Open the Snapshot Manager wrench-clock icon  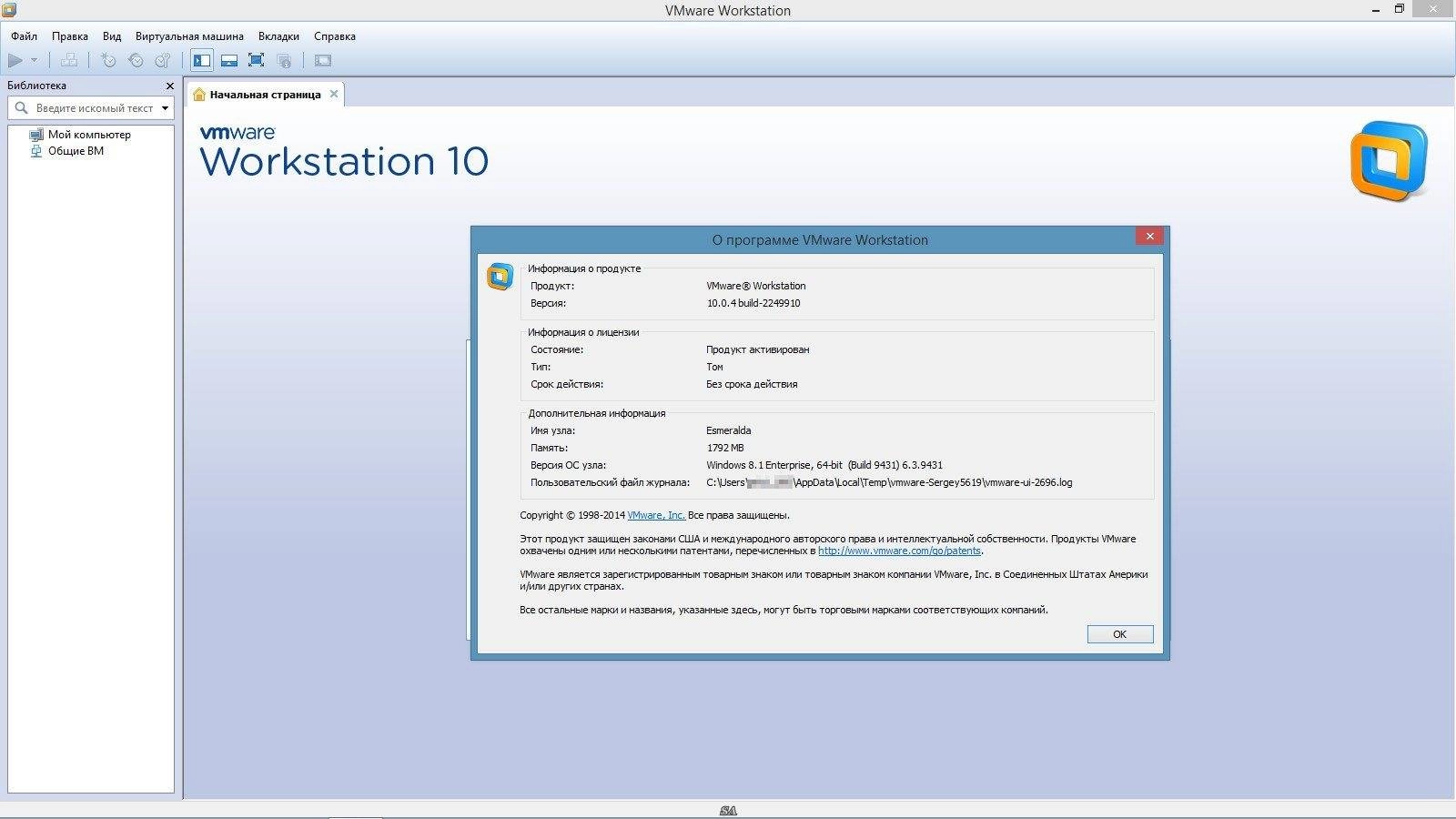[163, 60]
